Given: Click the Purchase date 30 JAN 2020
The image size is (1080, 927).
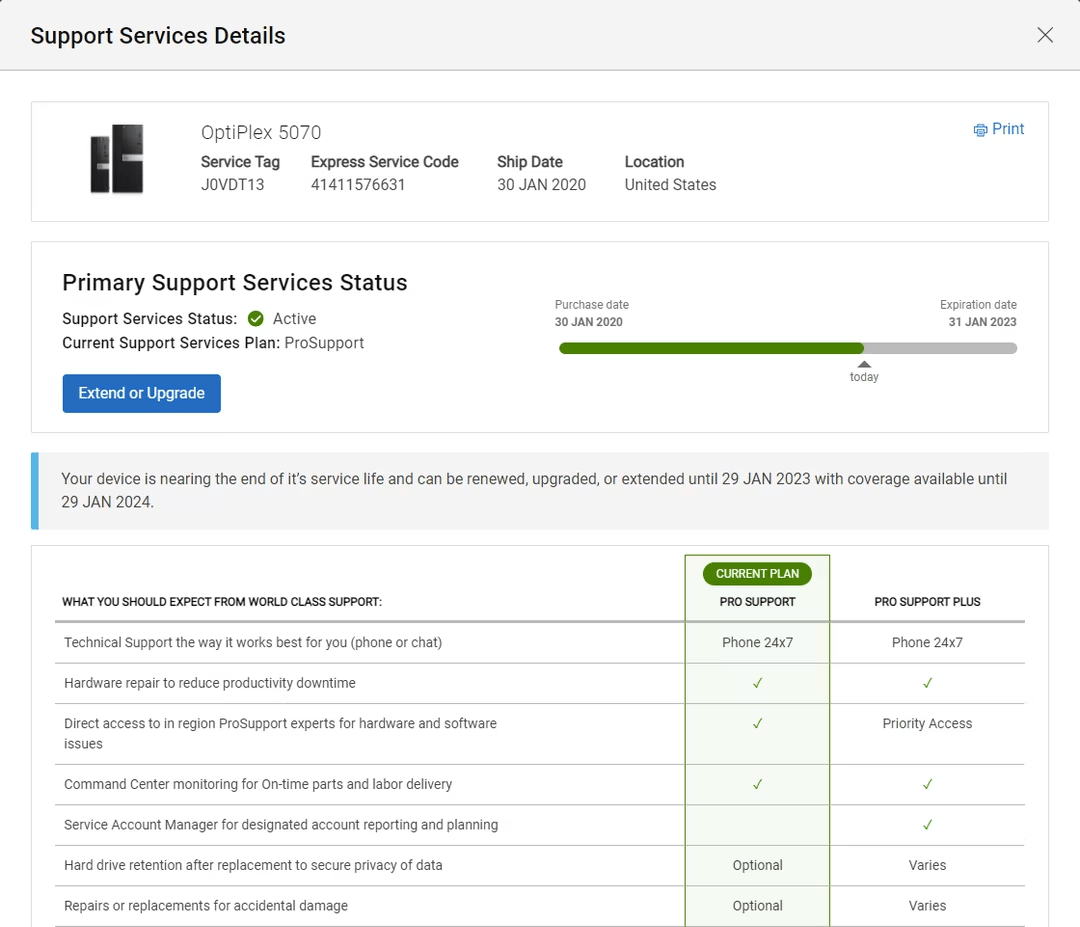Looking at the screenshot, I should [589, 322].
